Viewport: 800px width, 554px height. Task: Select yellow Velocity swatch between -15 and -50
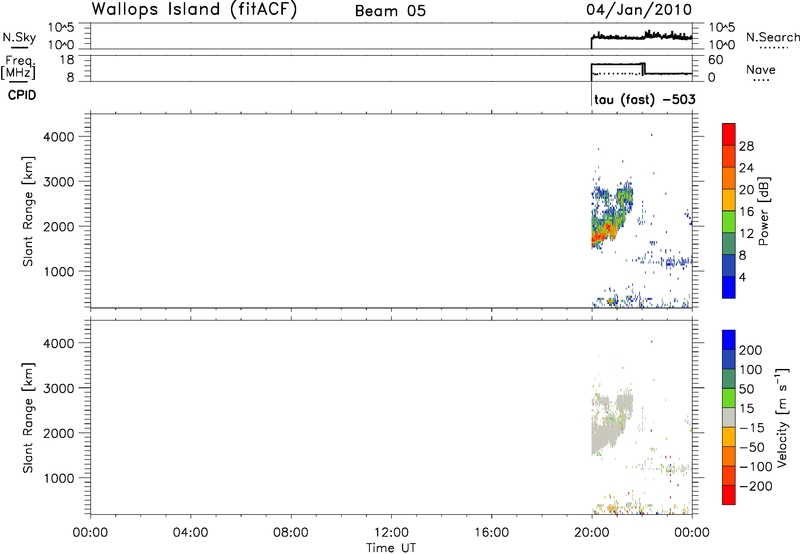tap(729, 437)
